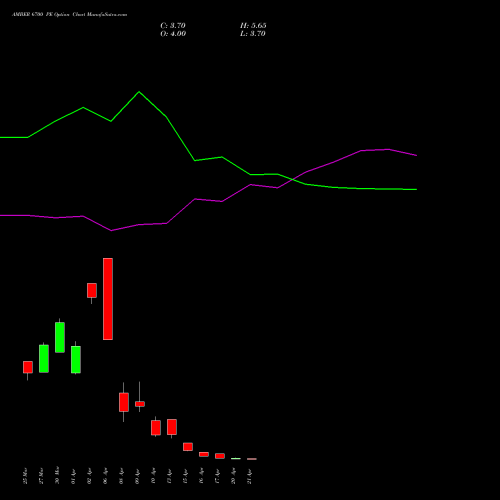Click the green candlestick for 01 Apr

[76, 360]
